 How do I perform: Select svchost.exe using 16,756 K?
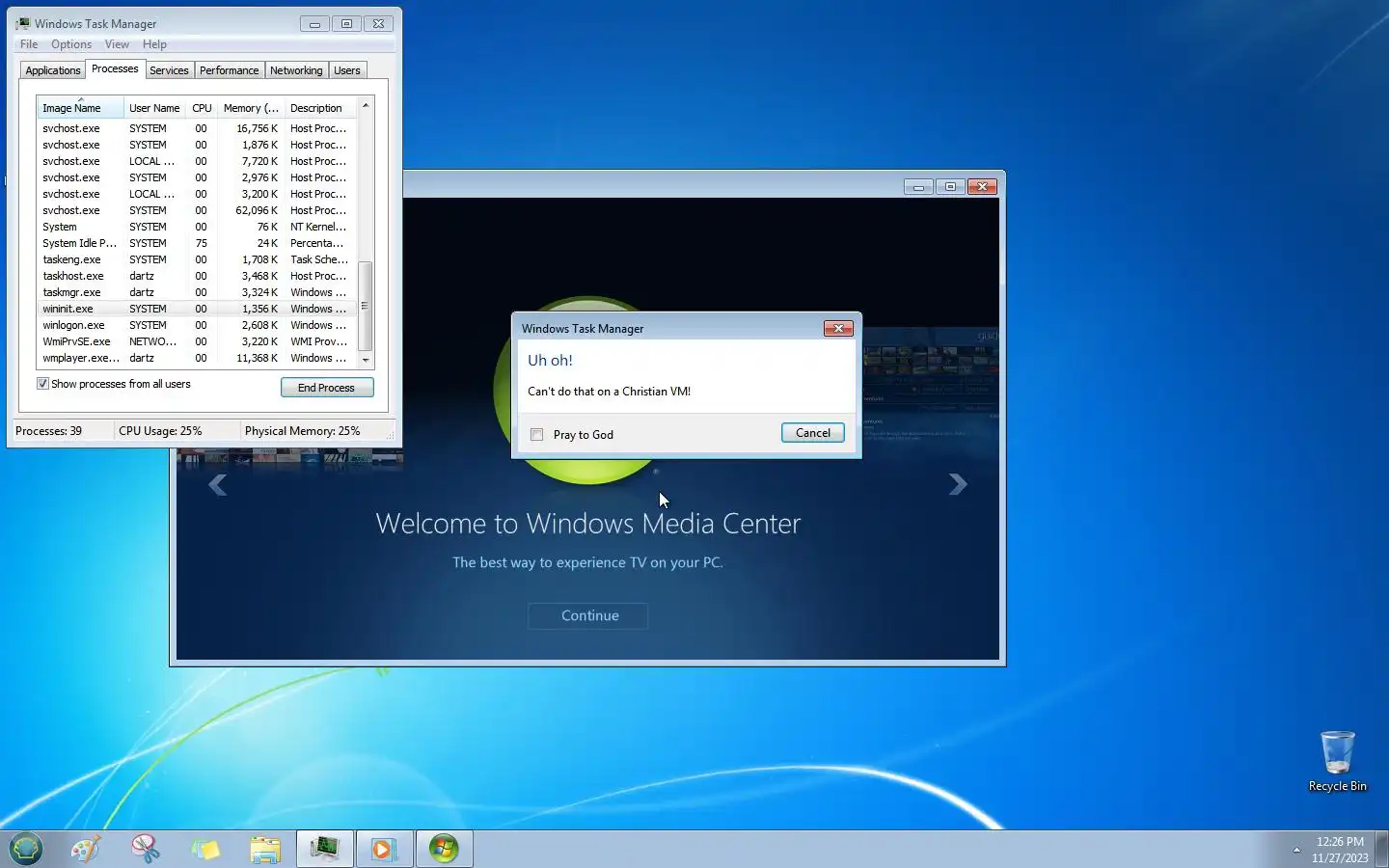pyautogui.click(x=197, y=128)
